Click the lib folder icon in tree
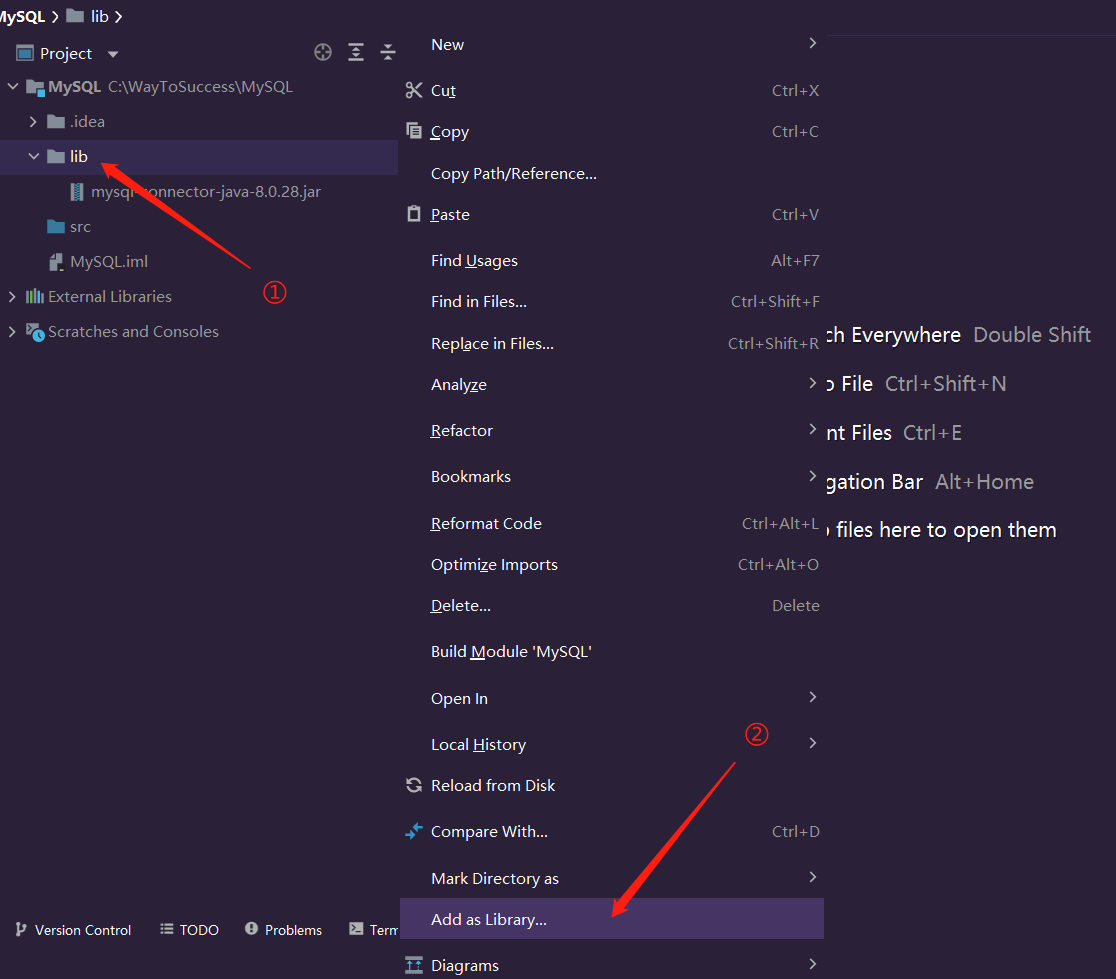This screenshot has height=979, width=1116. click(x=56, y=157)
